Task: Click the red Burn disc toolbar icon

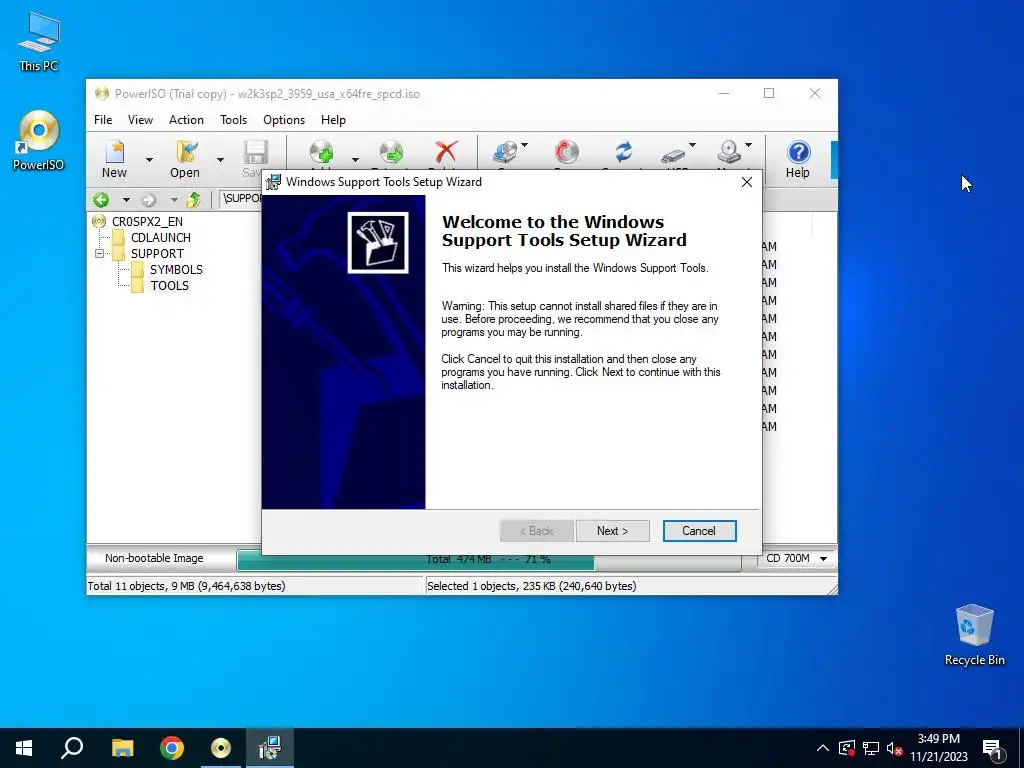Action: [x=567, y=152]
